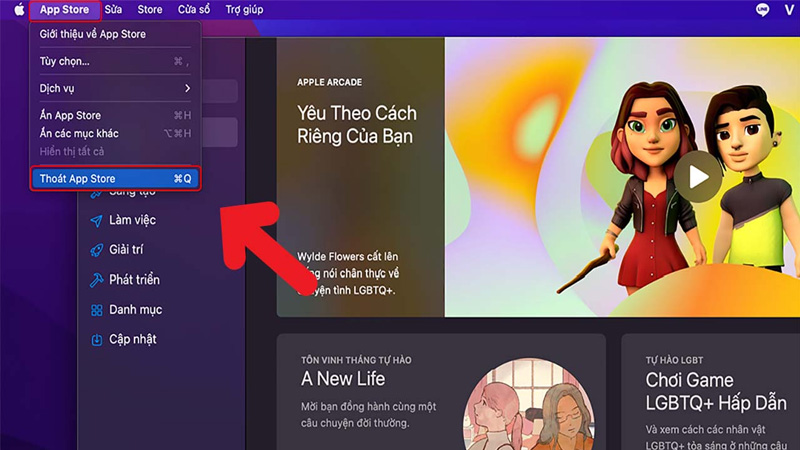
Task: Click the Phát triển hammer icon
Action: tap(96, 280)
